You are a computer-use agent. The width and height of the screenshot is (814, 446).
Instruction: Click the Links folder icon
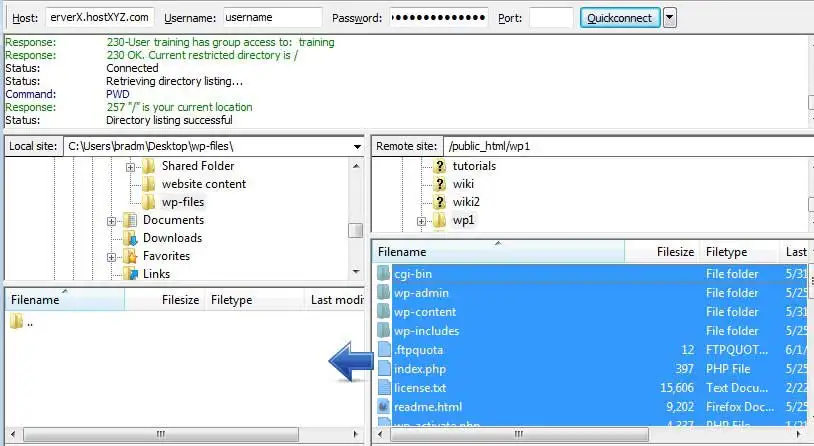click(130, 274)
